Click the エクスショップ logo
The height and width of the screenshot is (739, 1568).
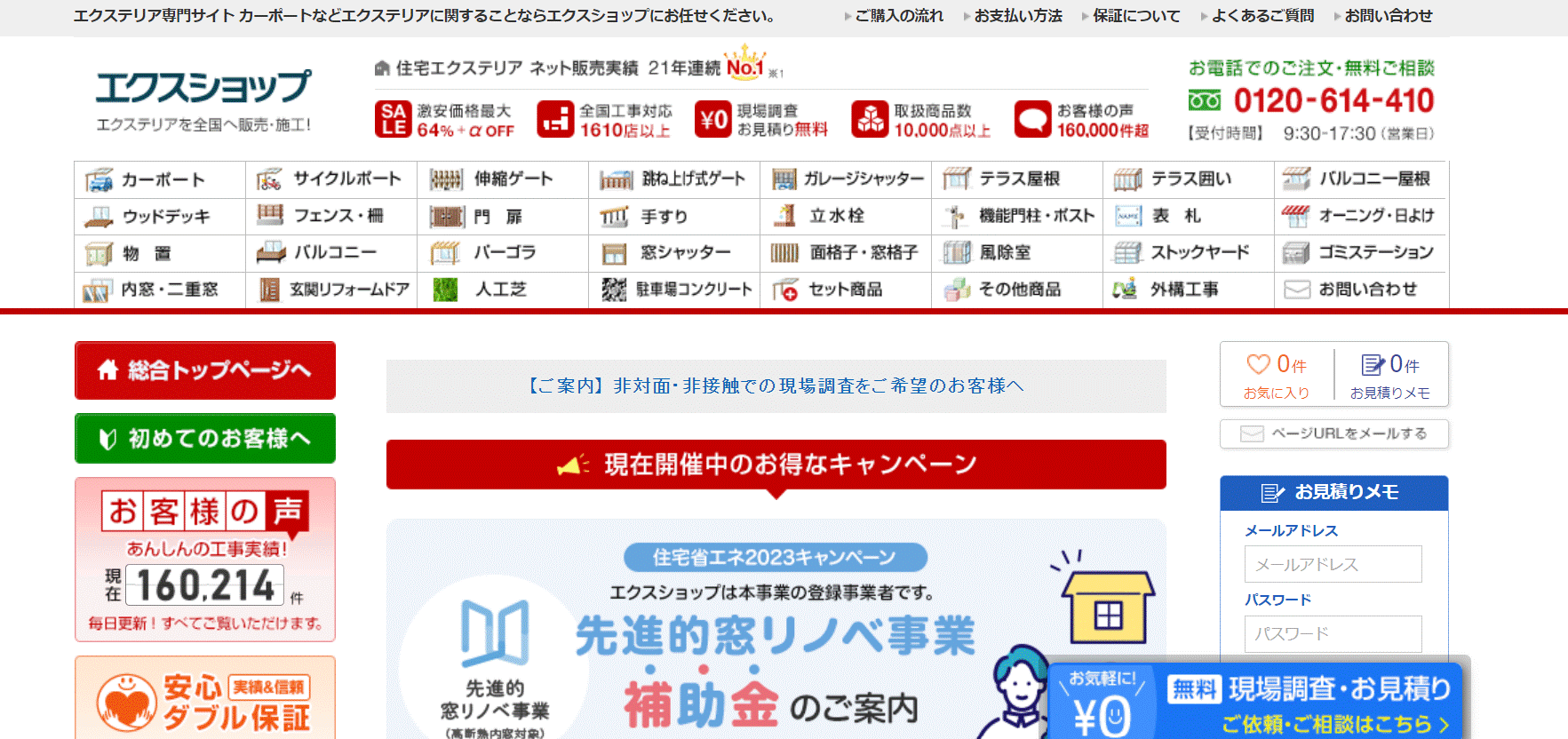pyautogui.click(x=203, y=99)
